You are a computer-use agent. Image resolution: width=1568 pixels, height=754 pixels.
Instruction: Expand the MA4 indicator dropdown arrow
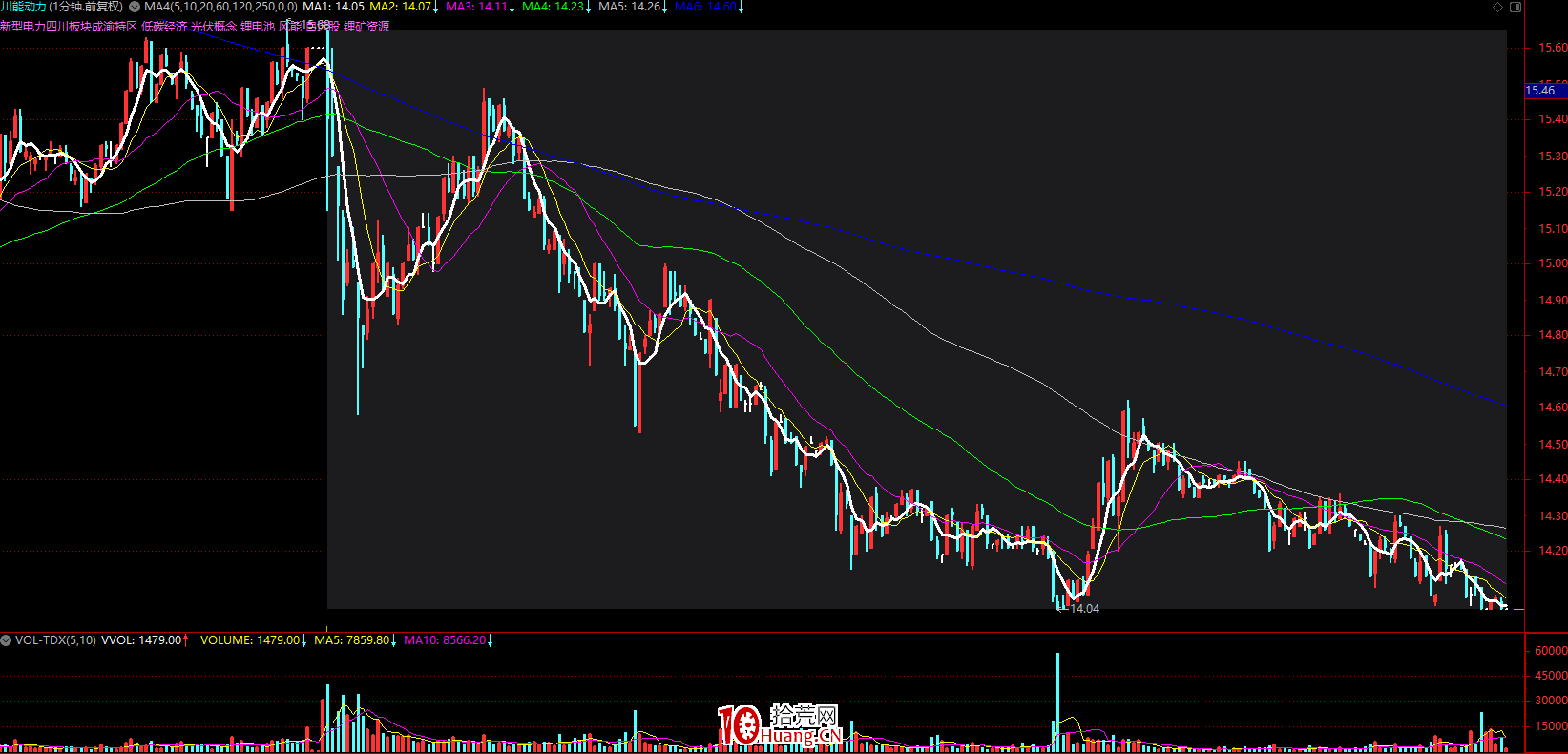[x=136, y=7]
